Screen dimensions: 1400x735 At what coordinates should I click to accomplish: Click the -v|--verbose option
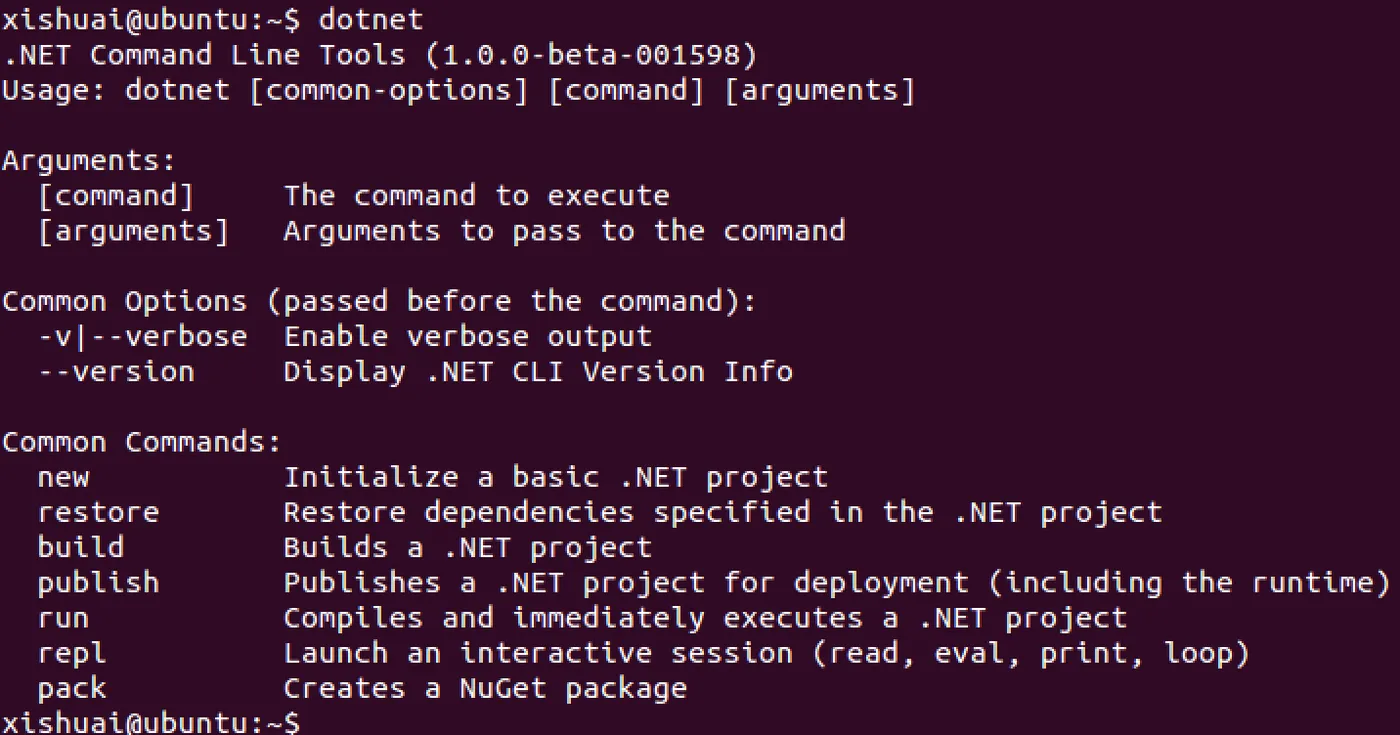142,336
